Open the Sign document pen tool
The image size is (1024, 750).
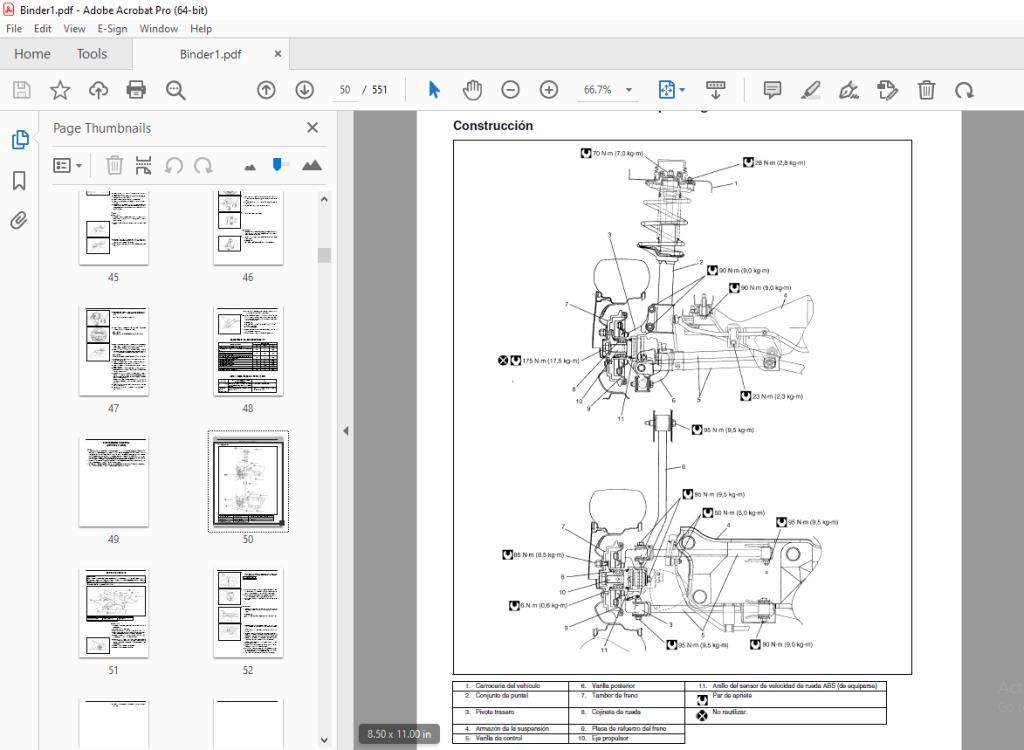pyautogui.click(x=848, y=90)
